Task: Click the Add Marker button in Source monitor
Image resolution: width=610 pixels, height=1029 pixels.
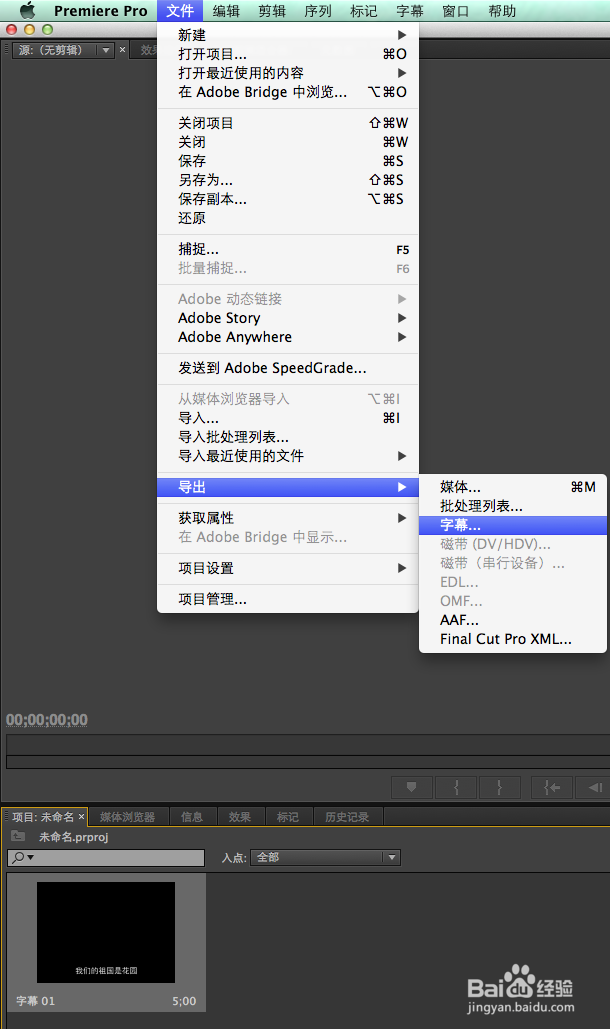Action: click(x=412, y=787)
